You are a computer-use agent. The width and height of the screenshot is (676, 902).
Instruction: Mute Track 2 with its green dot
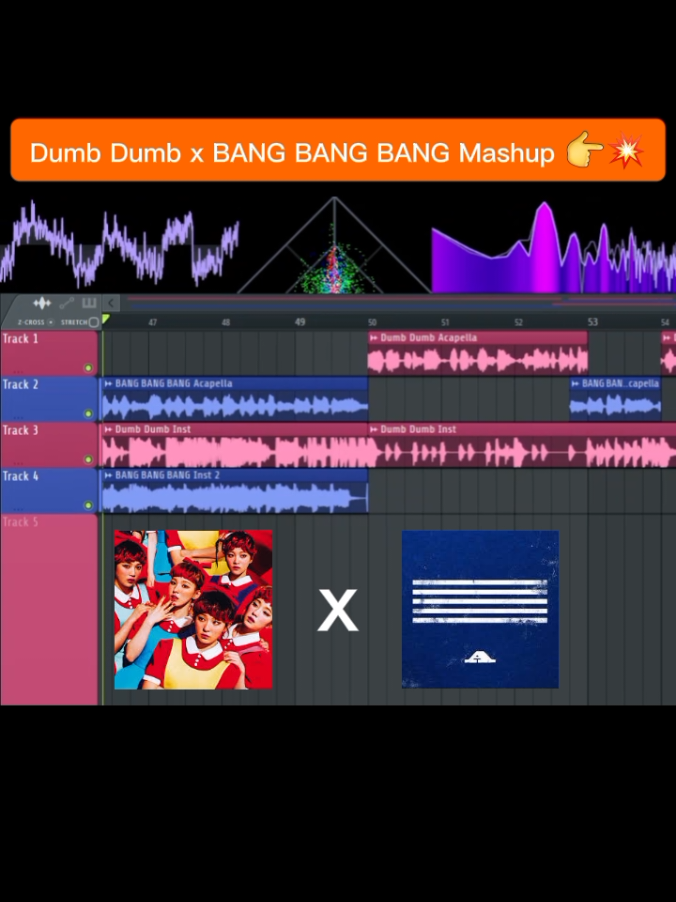tap(88, 414)
